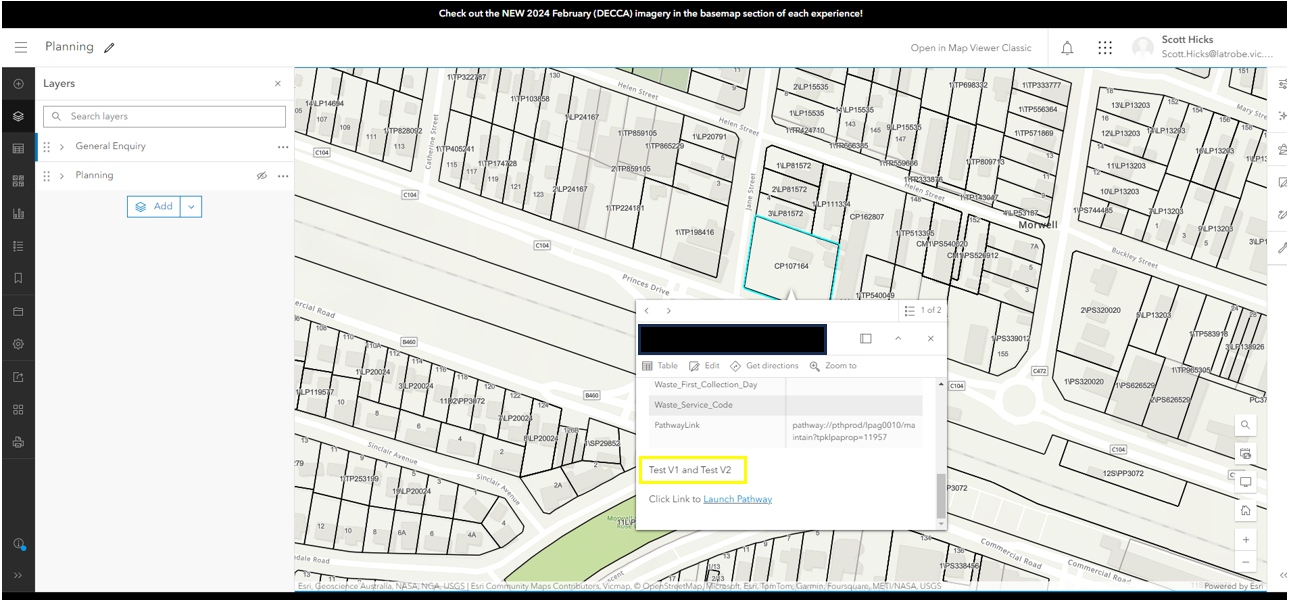Toggle the screen display icon on the map
This screenshot has width=1290, height=600.
tap(1245, 481)
